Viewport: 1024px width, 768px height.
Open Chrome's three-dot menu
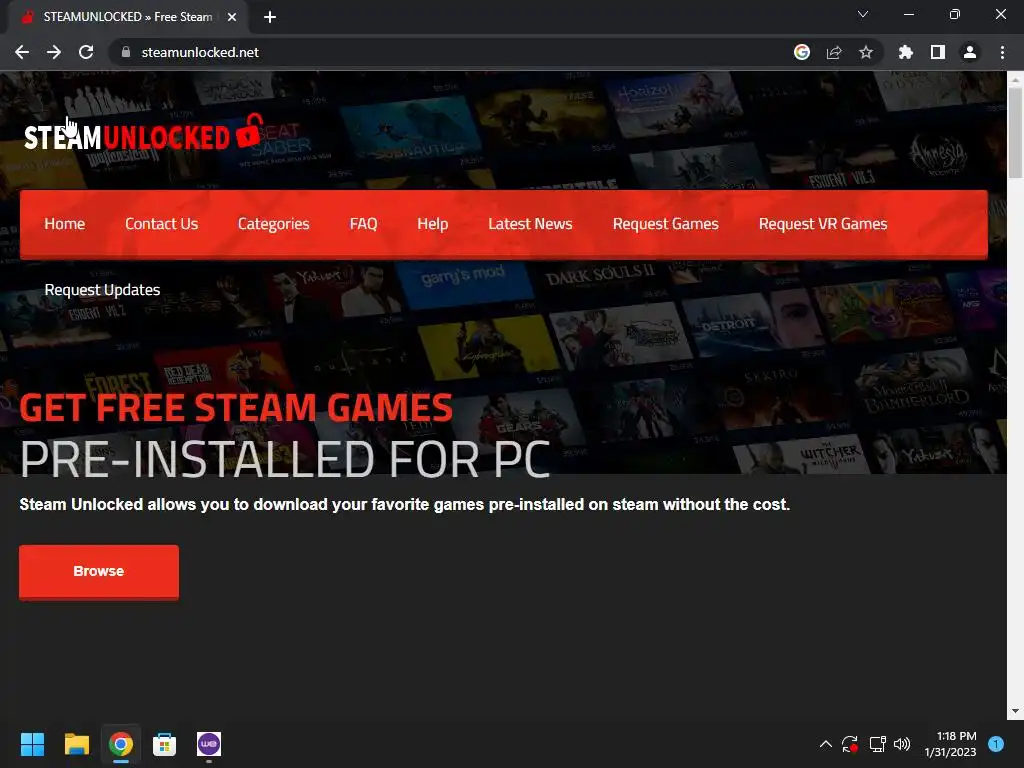(1002, 52)
